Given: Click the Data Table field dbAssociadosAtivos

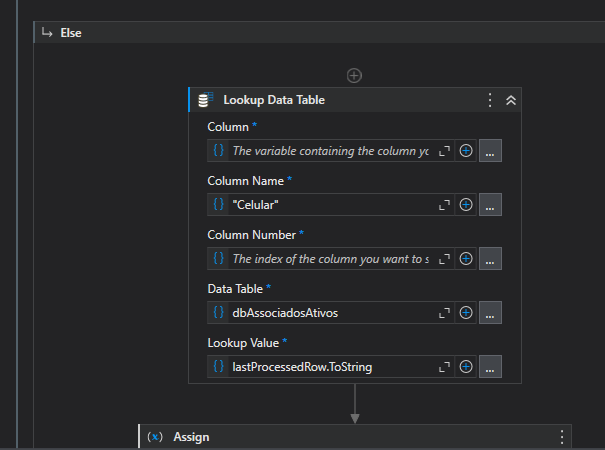Looking at the screenshot, I should tap(330, 313).
